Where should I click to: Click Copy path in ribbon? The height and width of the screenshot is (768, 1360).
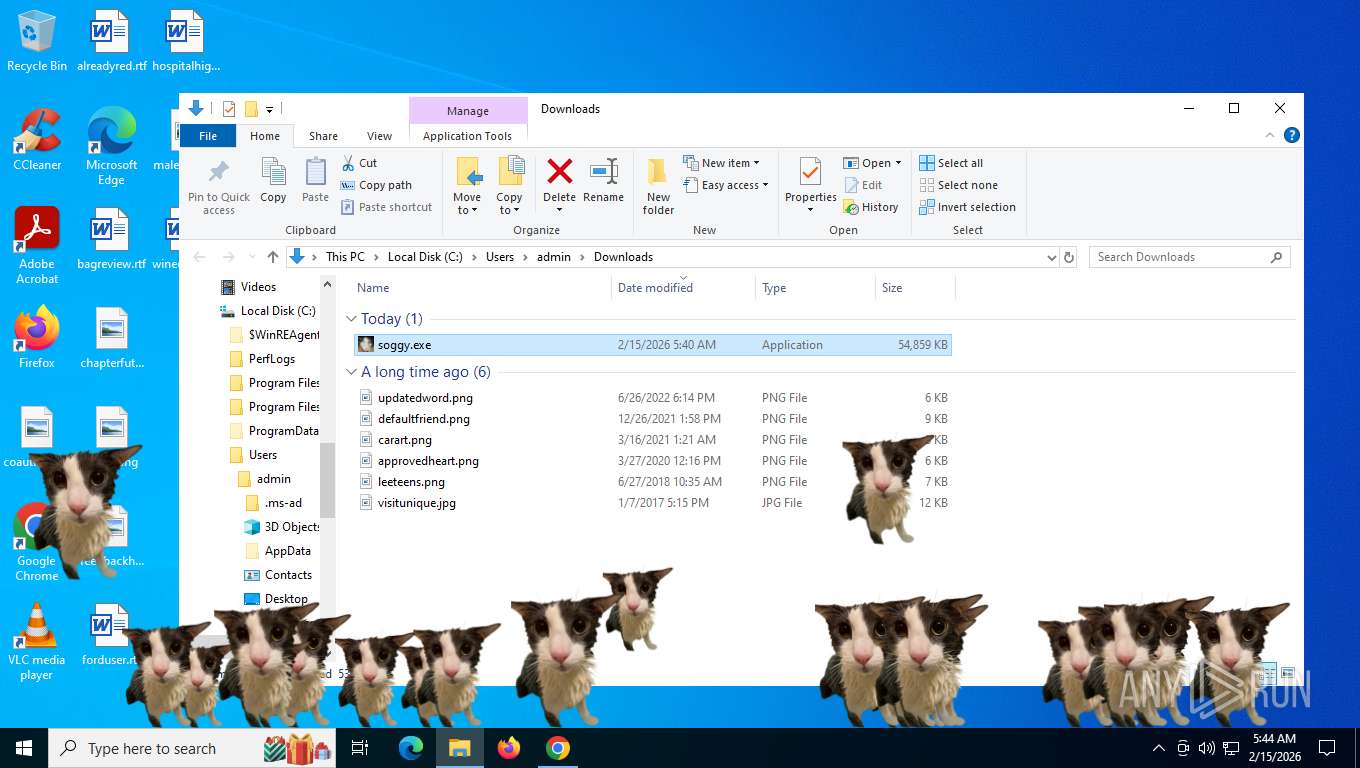point(376,185)
